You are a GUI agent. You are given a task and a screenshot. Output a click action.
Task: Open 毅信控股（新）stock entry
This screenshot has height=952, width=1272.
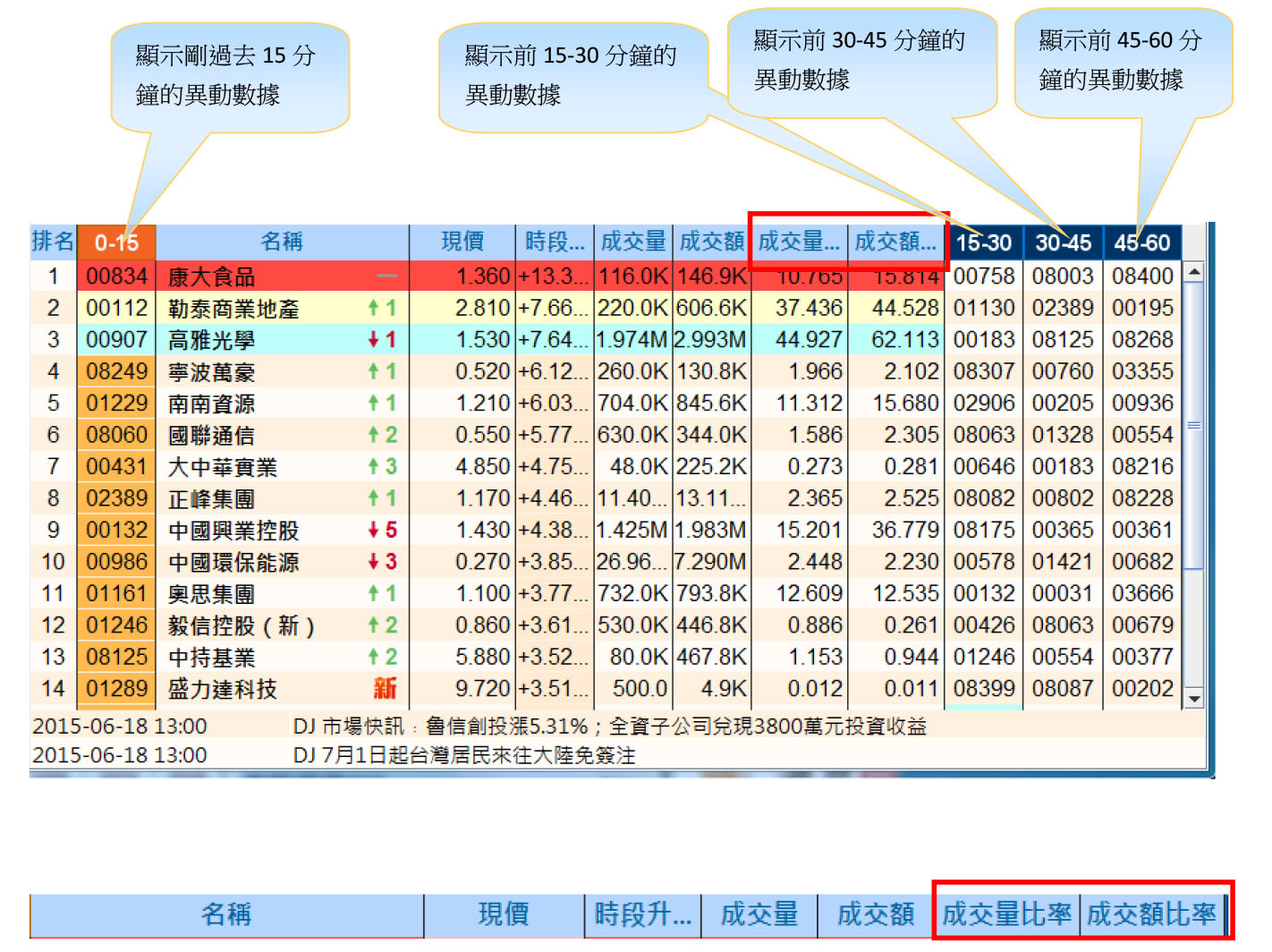(x=242, y=625)
